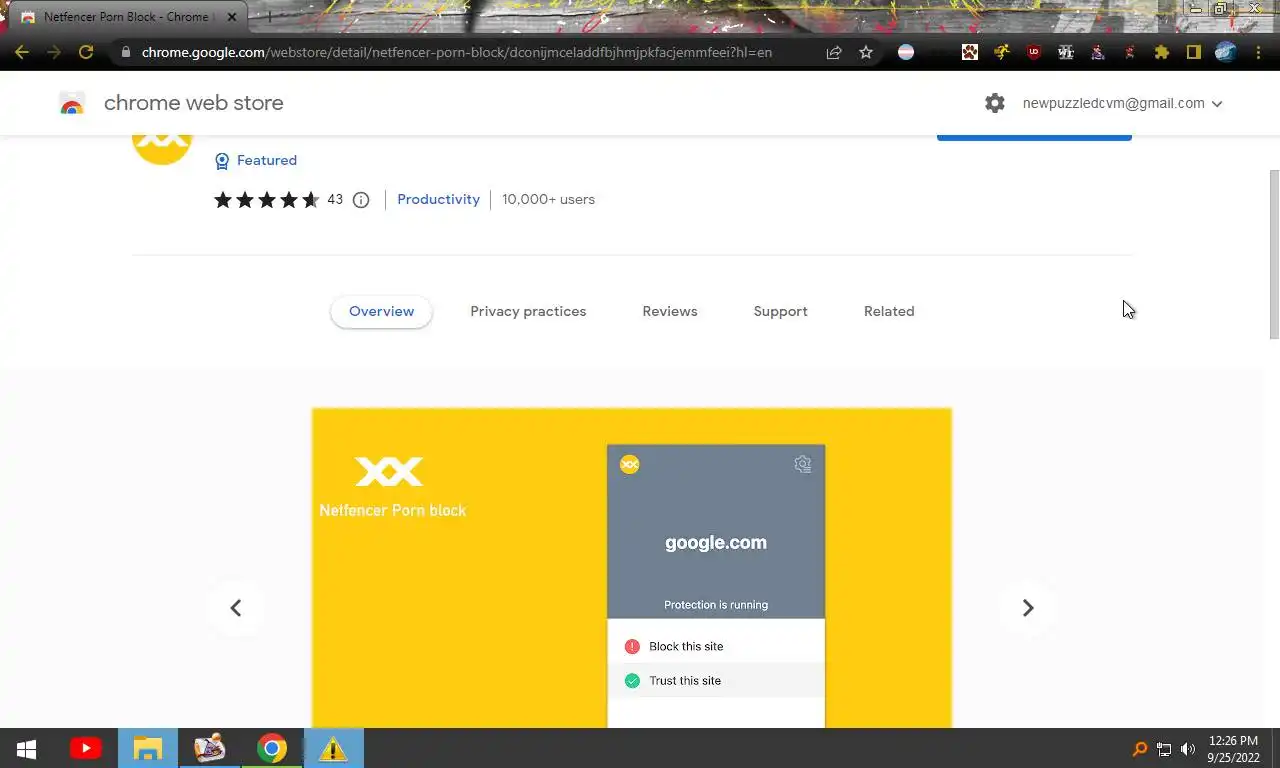Image resolution: width=1280 pixels, height=768 pixels.
Task: Click the URL address bar
Action: pos(457,52)
